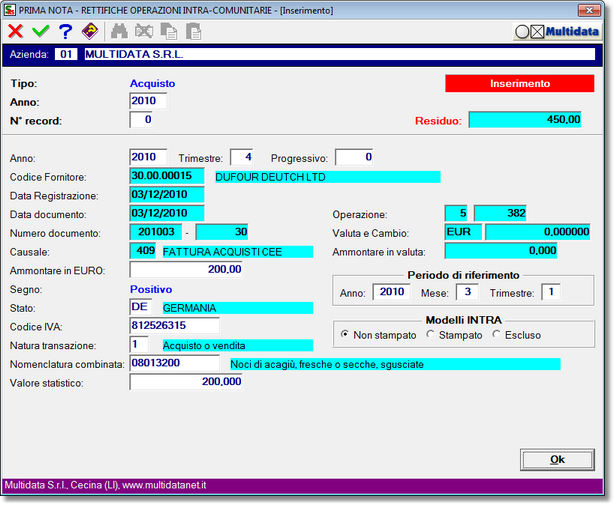Click the Multidata logo
614x505 pixels.
[560, 32]
